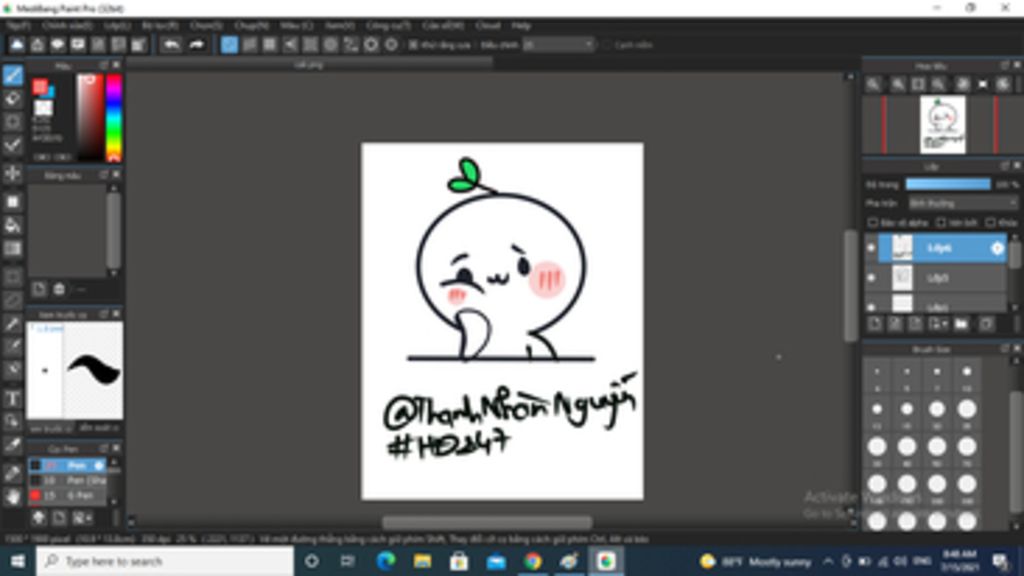Hide the selected top layer via eye icon
Screen dimensions: 1024x576
pyautogui.click(x=871, y=248)
